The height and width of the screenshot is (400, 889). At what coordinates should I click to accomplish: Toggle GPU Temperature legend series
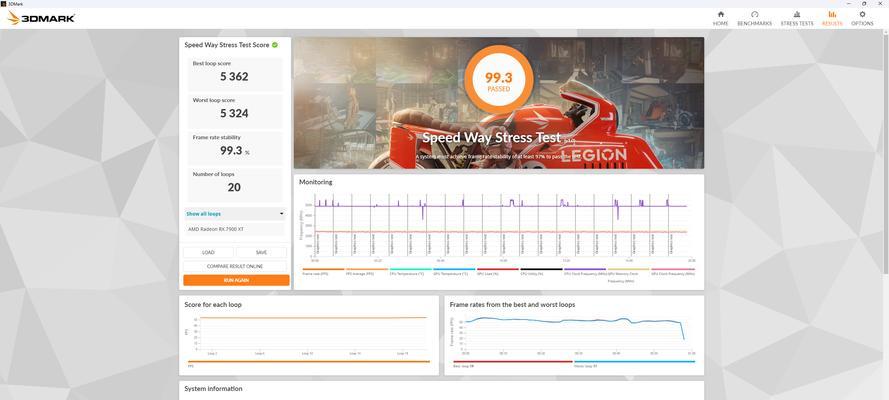point(454,271)
